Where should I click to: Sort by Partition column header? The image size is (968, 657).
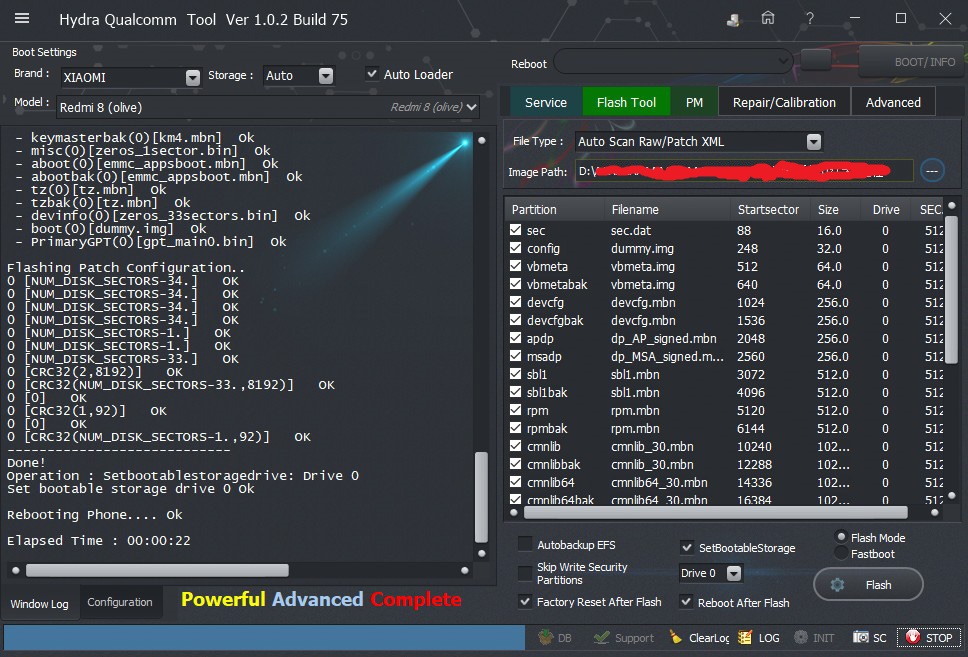point(554,209)
